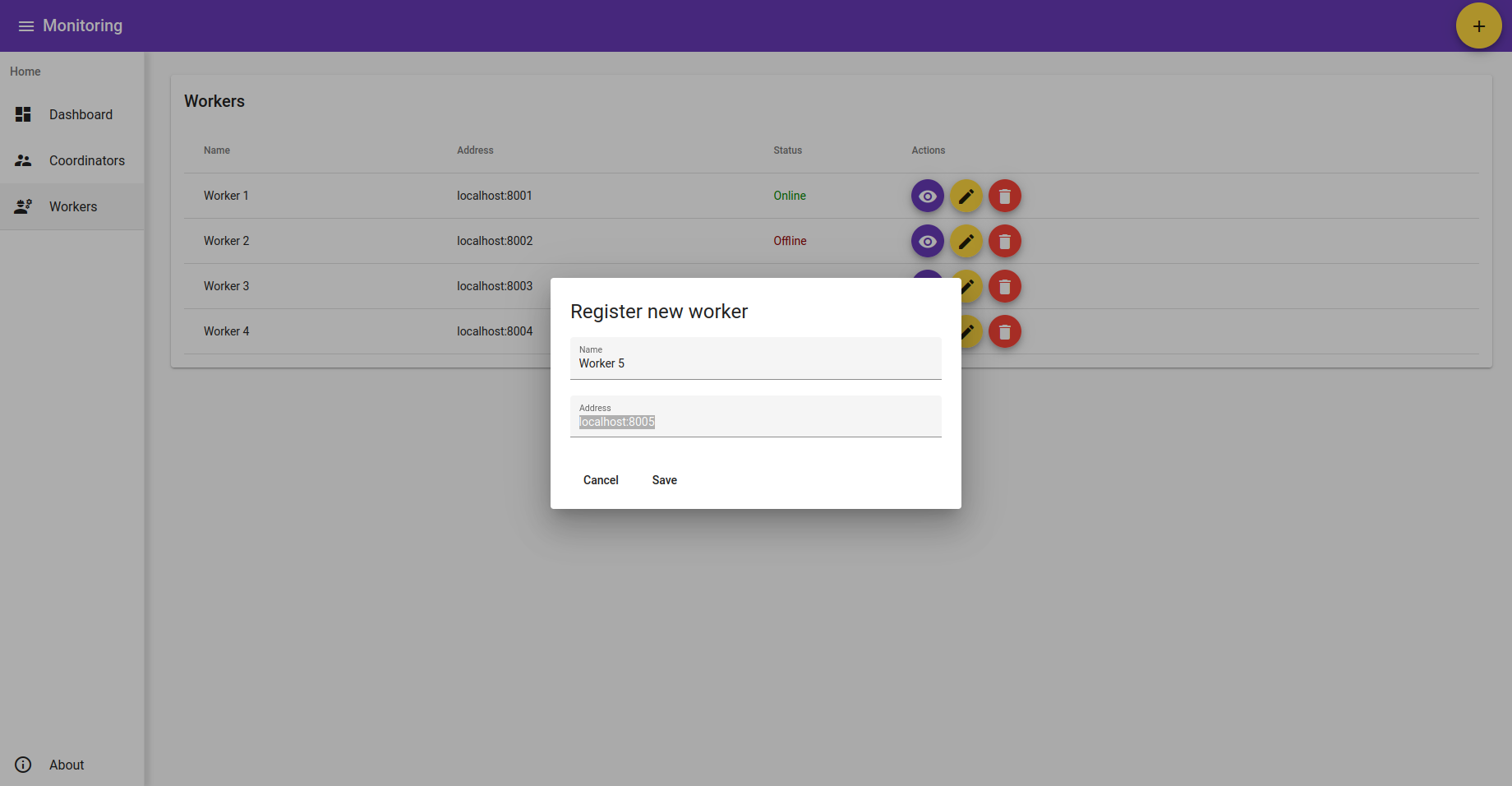Delete Worker 4 using the trash icon

[1004, 331]
